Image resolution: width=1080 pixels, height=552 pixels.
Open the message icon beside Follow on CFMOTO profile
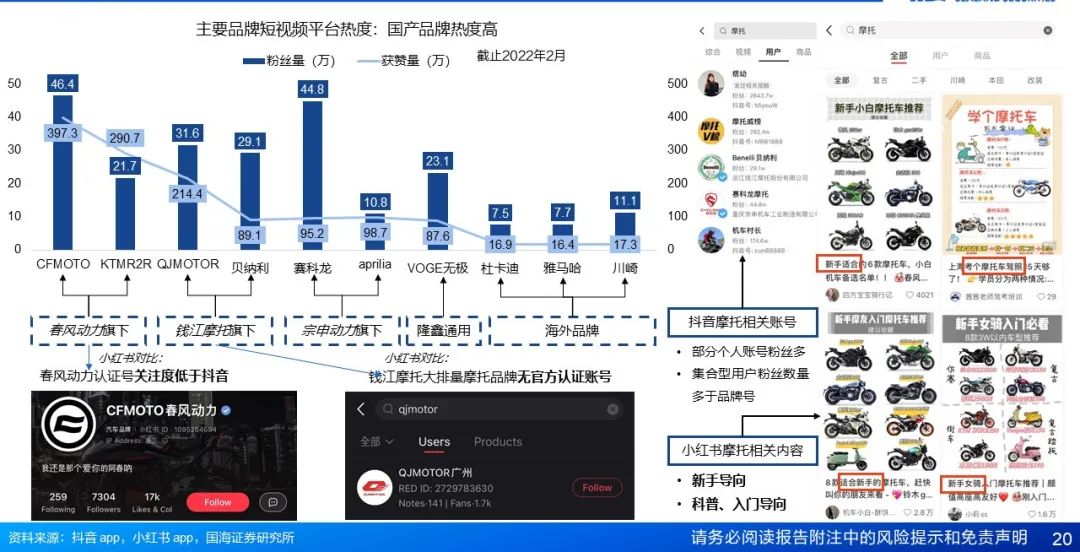(273, 502)
